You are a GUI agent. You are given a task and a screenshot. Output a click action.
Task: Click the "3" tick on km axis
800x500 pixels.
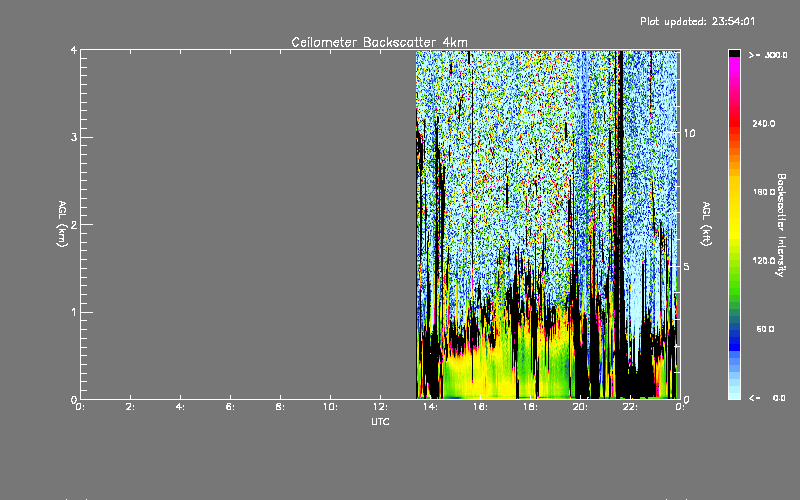coord(74,137)
